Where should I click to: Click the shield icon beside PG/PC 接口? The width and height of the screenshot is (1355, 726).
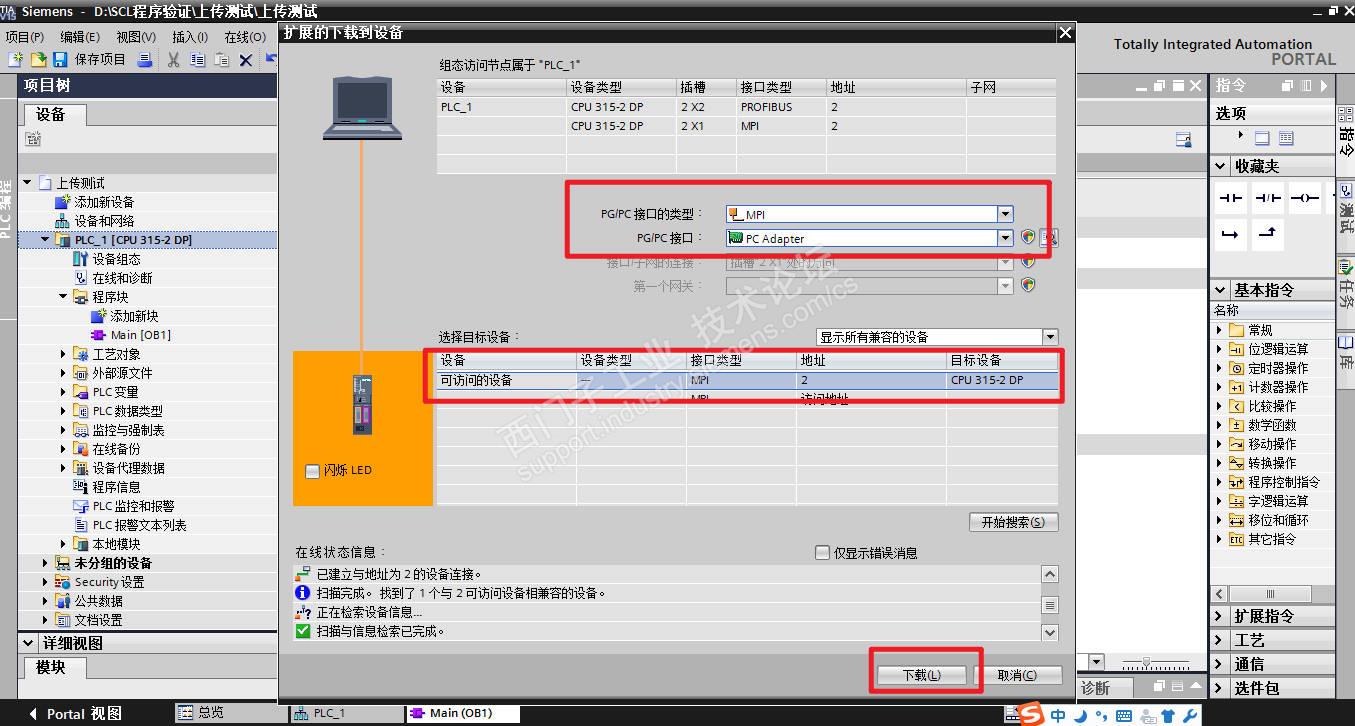(1027, 238)
